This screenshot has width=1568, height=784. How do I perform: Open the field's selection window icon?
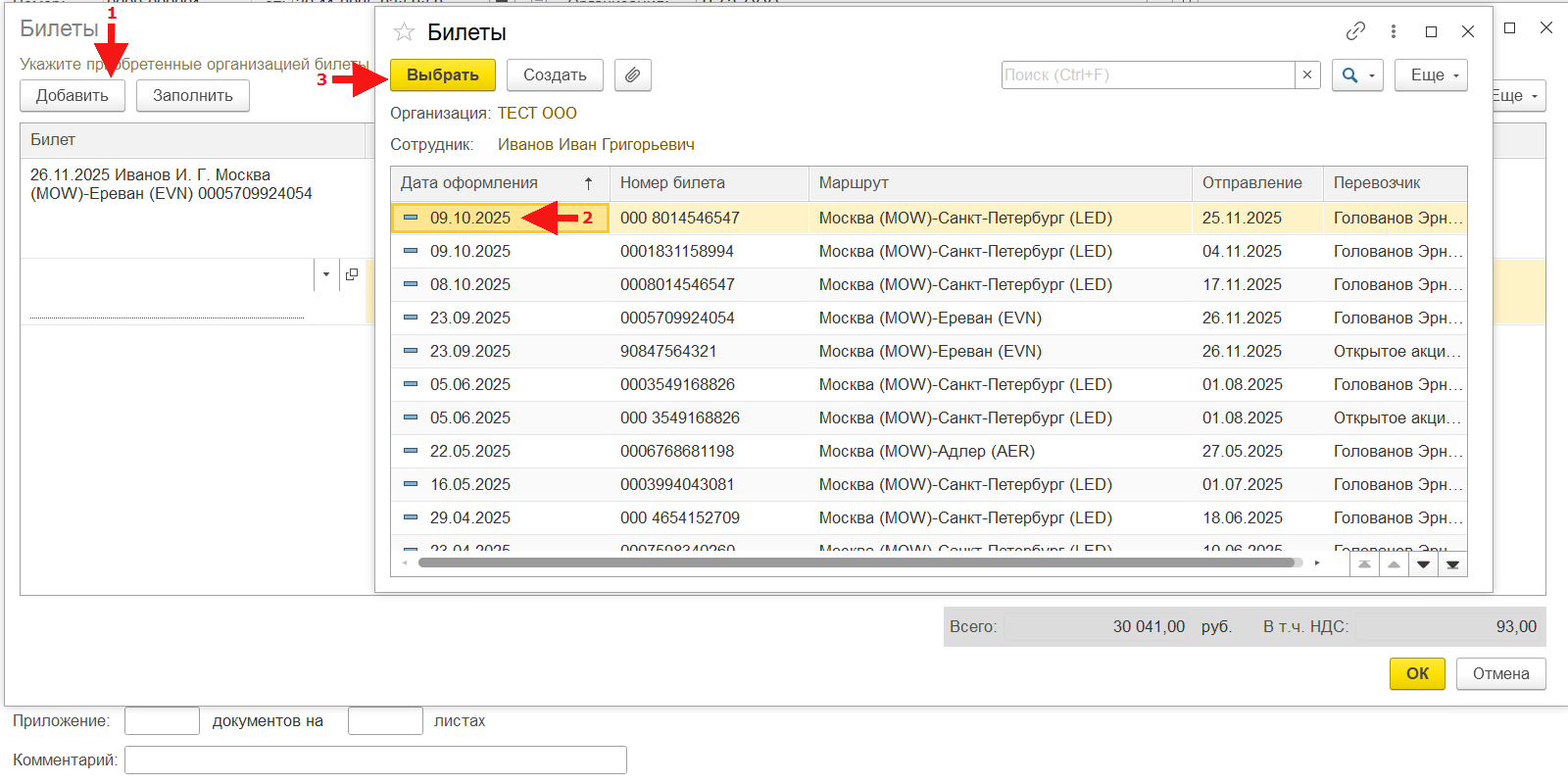[352, 274]
